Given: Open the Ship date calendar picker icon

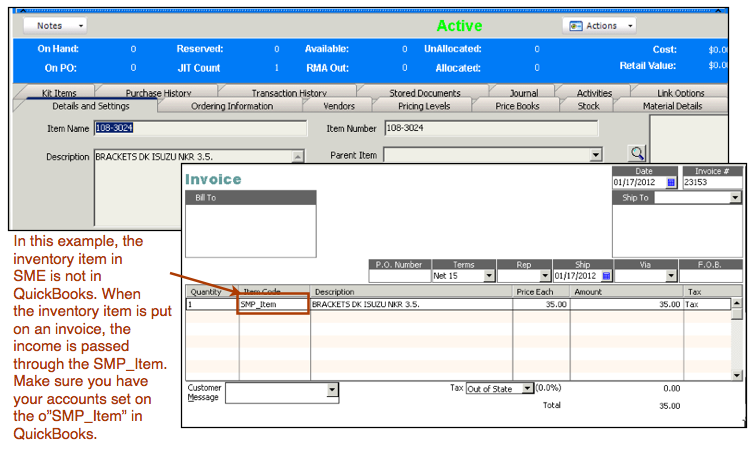Looking at the screenshot, I should 606,276.
